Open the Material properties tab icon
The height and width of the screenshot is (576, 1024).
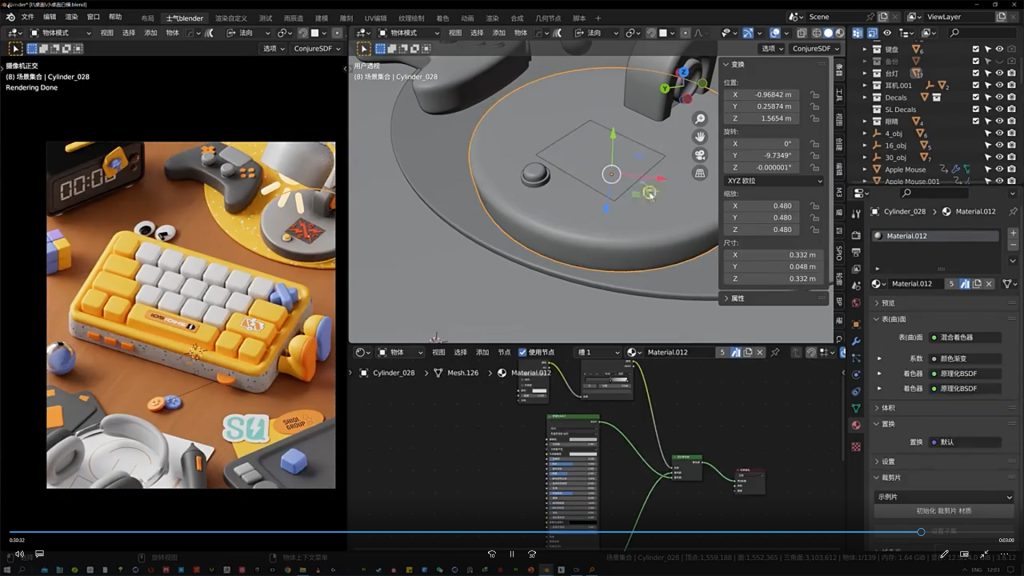(856, 425)
